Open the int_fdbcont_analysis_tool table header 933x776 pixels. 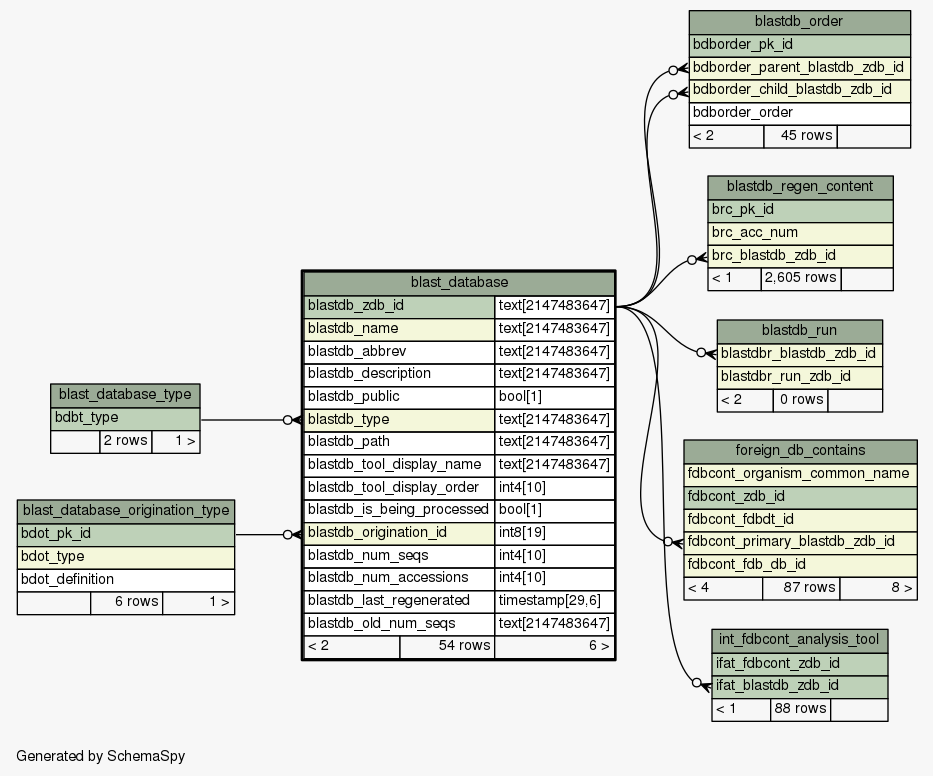(799, 640)
